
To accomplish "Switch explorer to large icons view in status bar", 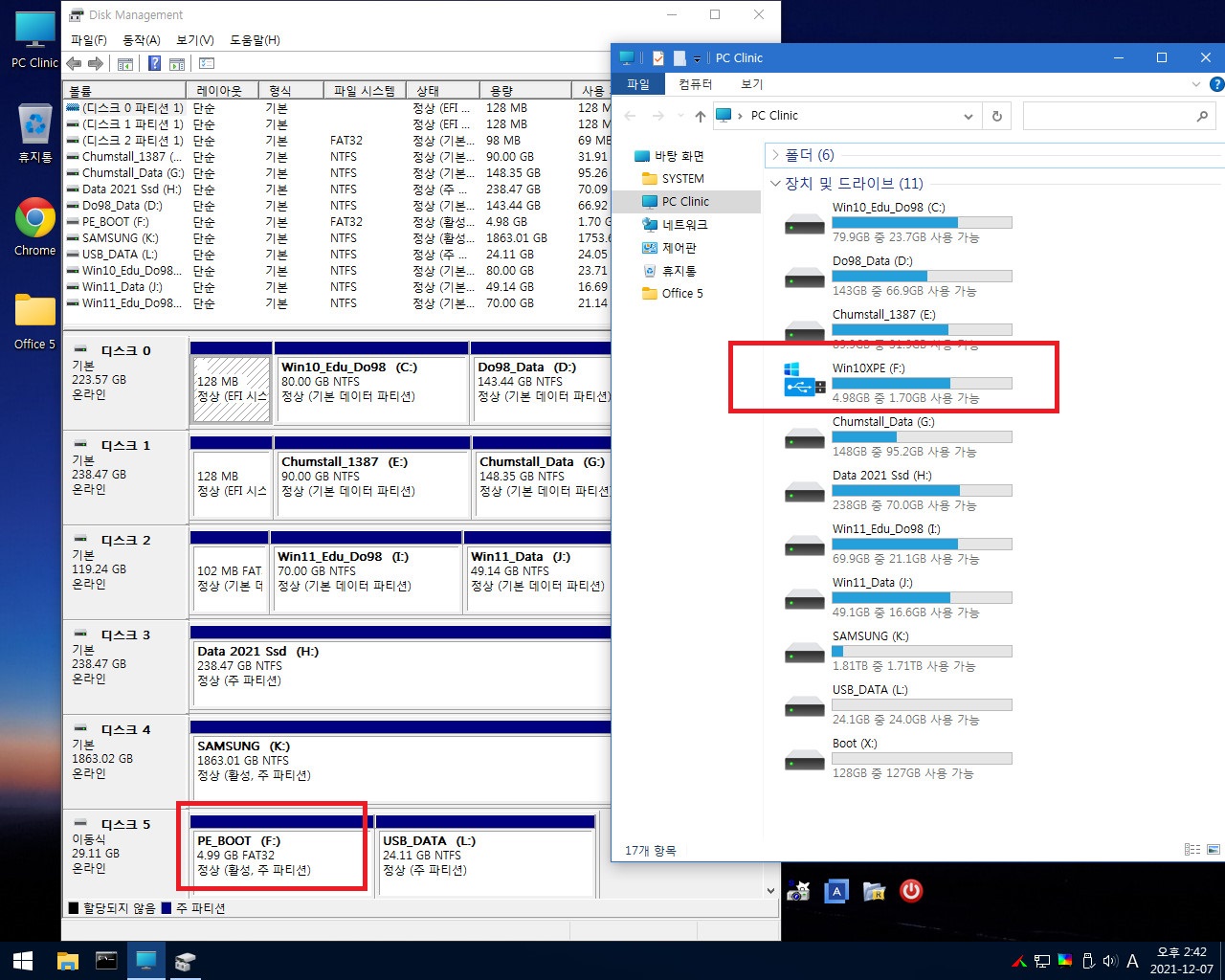I will coord(1214,850).
